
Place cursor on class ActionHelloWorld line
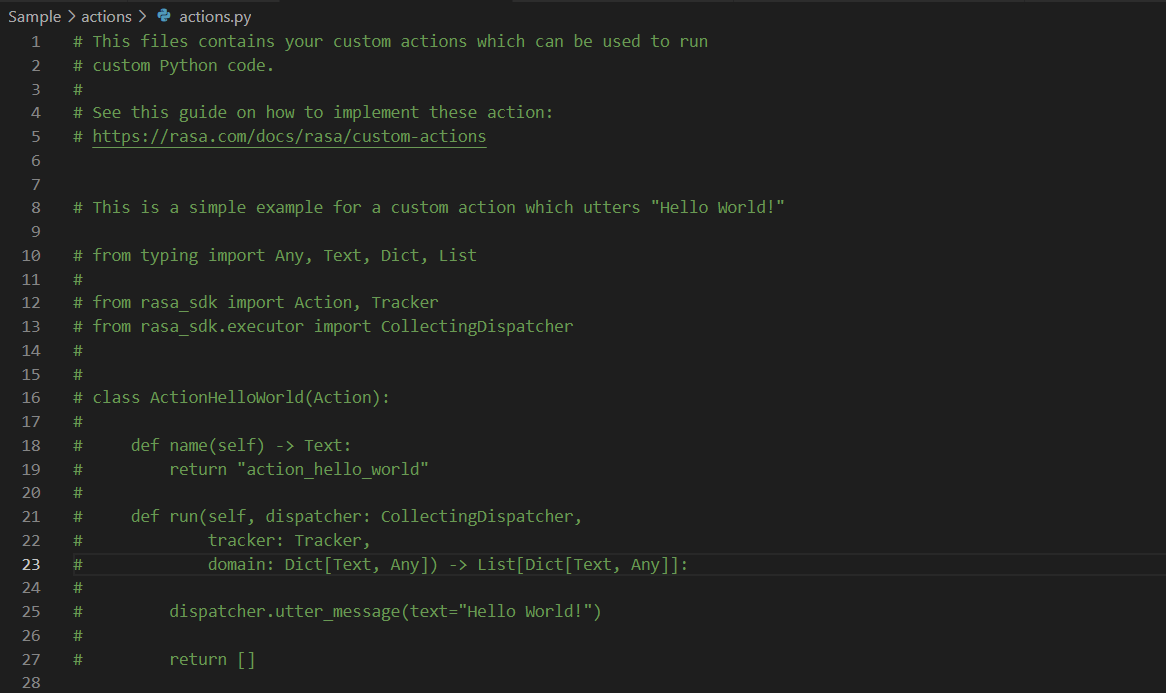click(x=231, y=398)
